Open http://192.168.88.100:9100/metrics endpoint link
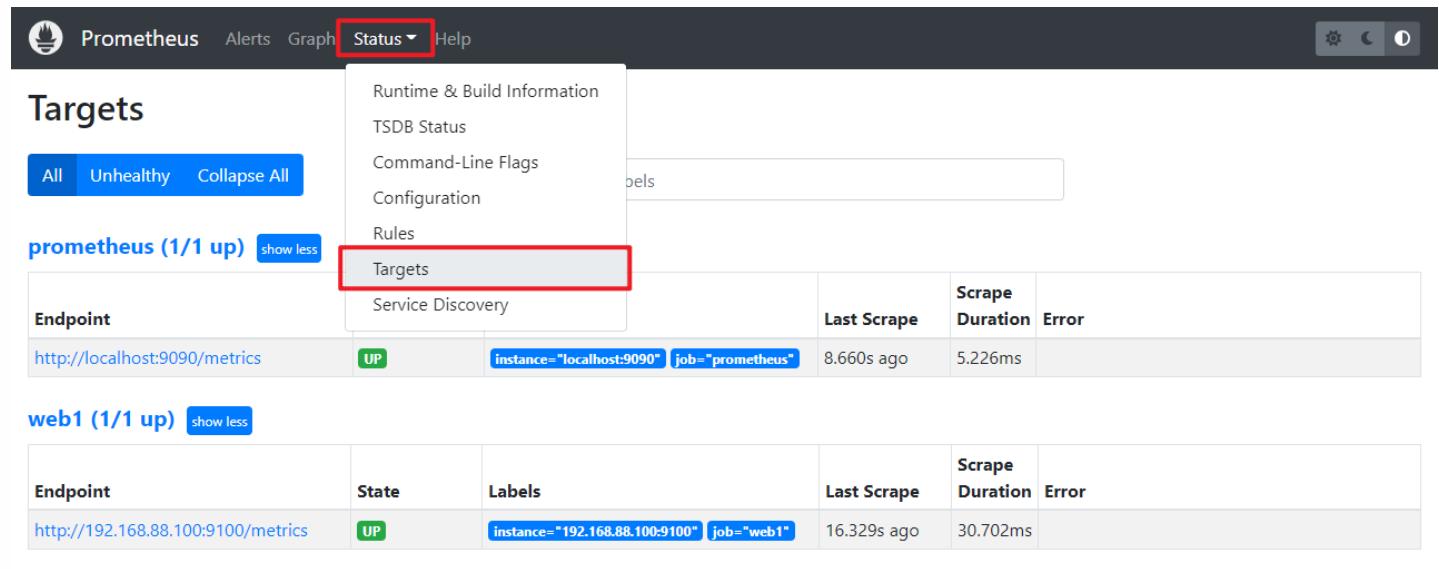The height and width of the screenshot is (569, 1439). coord(171,530)
